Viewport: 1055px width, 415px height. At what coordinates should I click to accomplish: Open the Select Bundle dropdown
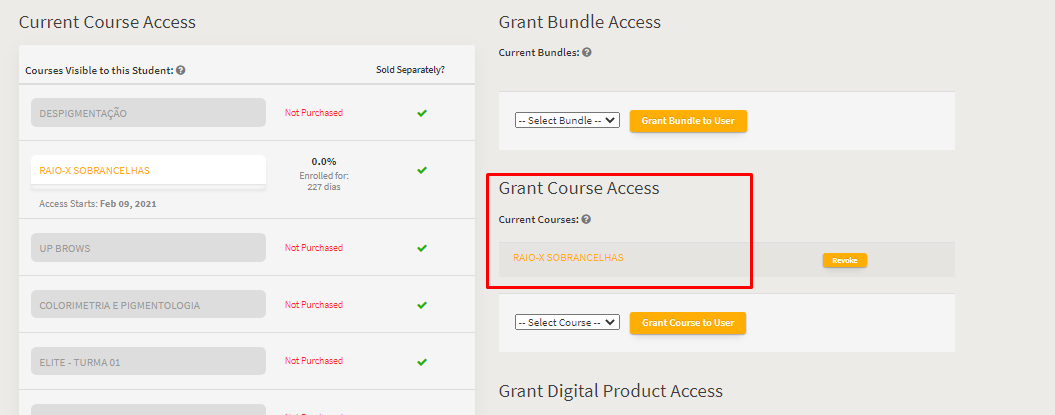coord(567,120)
